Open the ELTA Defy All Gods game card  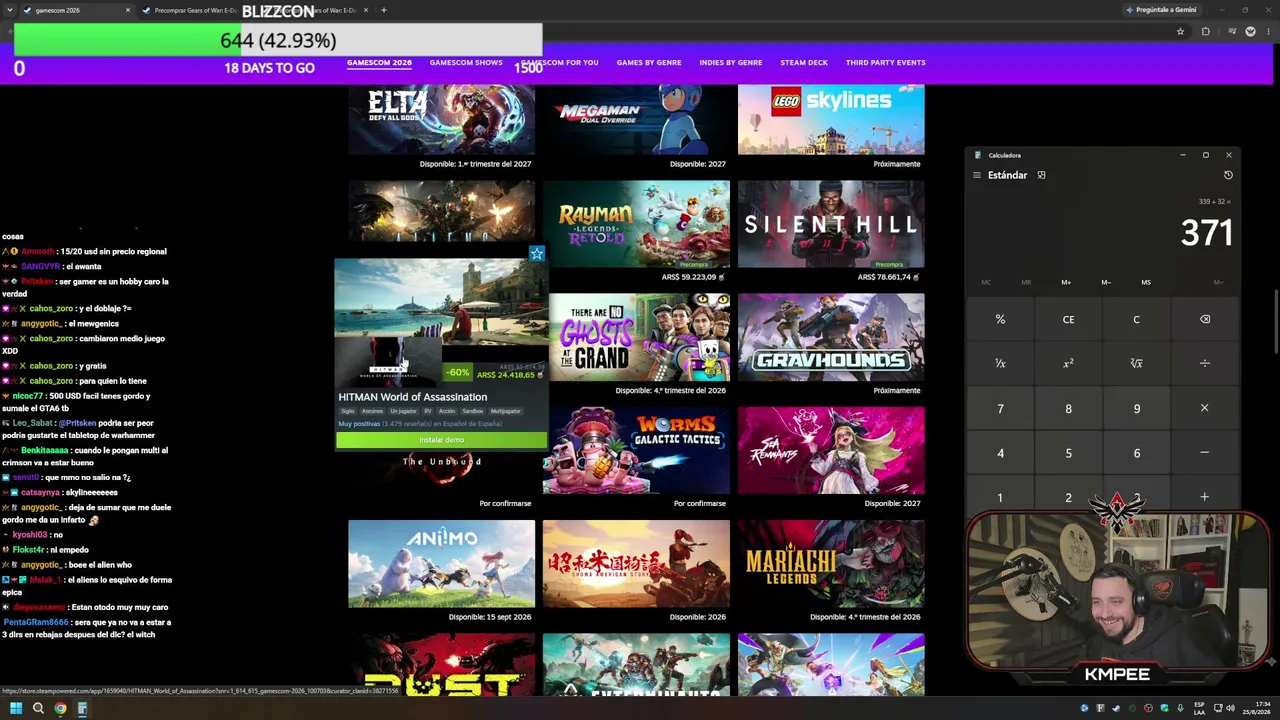(441, 120)
